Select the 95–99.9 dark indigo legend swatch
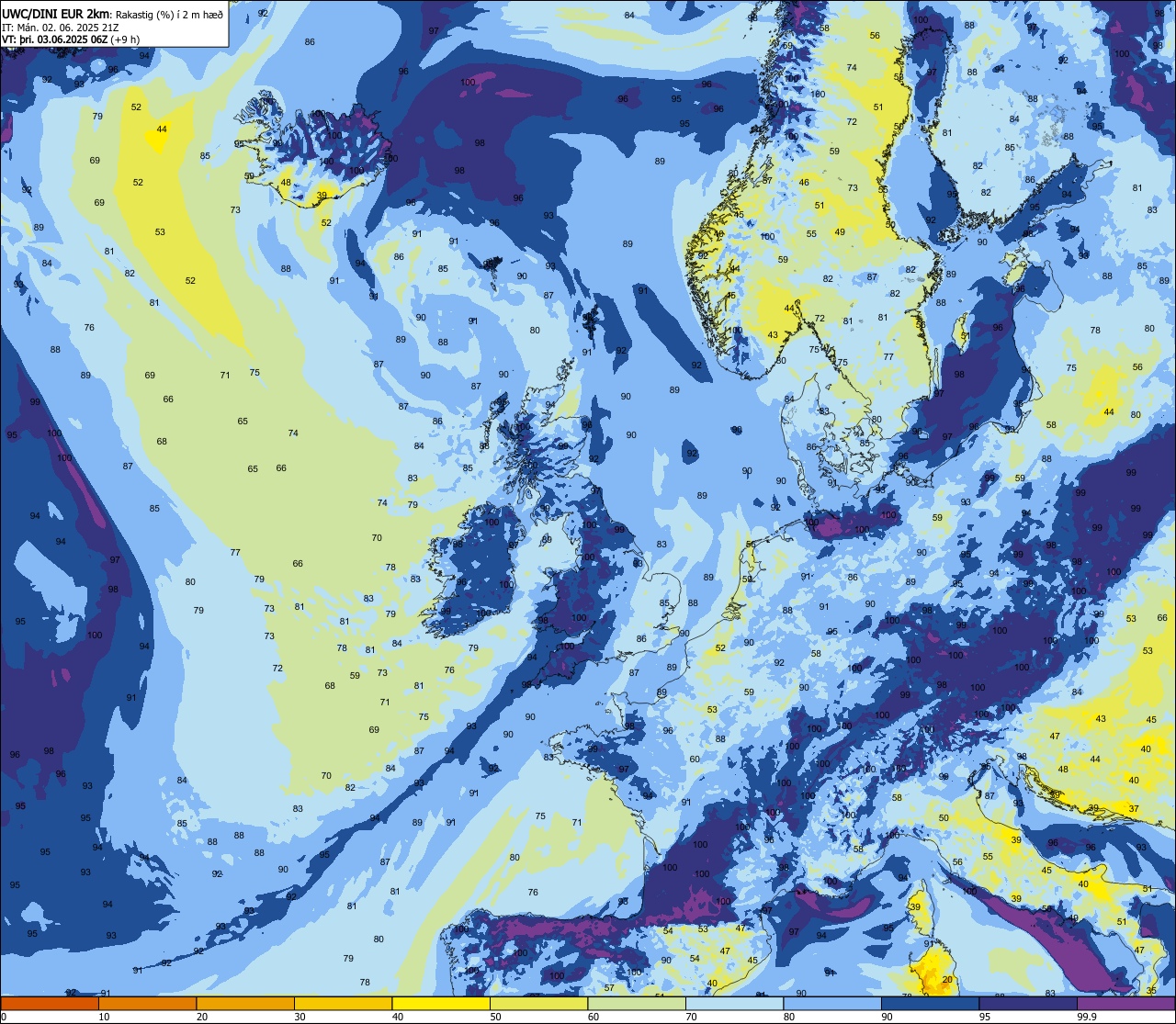1176x1024 pixels. tap(1028, 1003)
